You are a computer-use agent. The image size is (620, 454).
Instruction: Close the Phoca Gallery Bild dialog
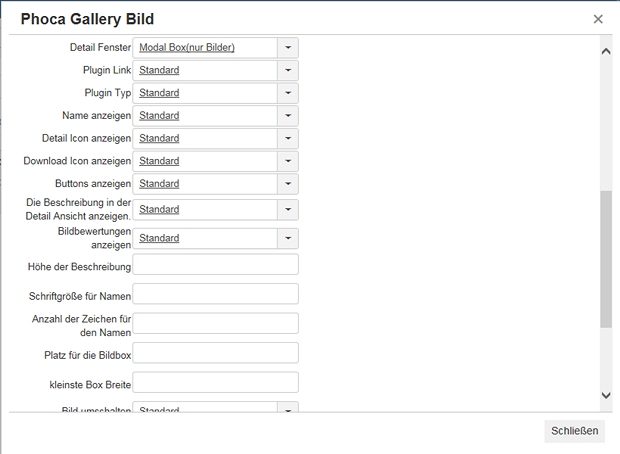[598, 19]
